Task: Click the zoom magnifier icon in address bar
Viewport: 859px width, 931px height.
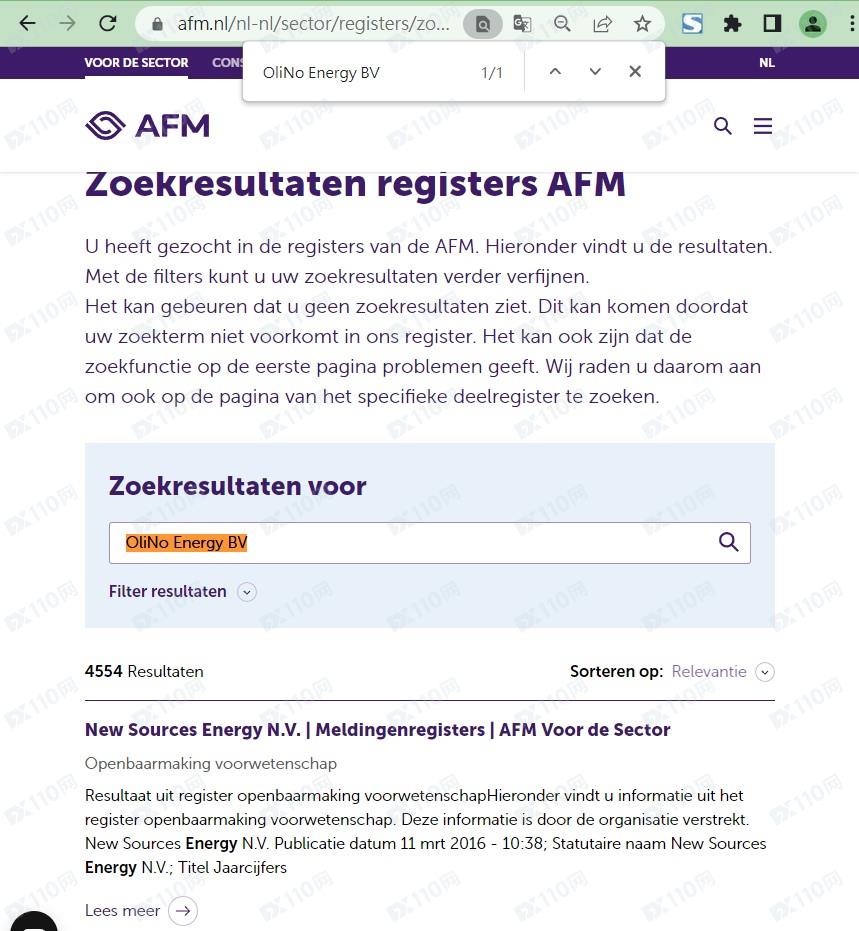Action: tap(562, 23)
